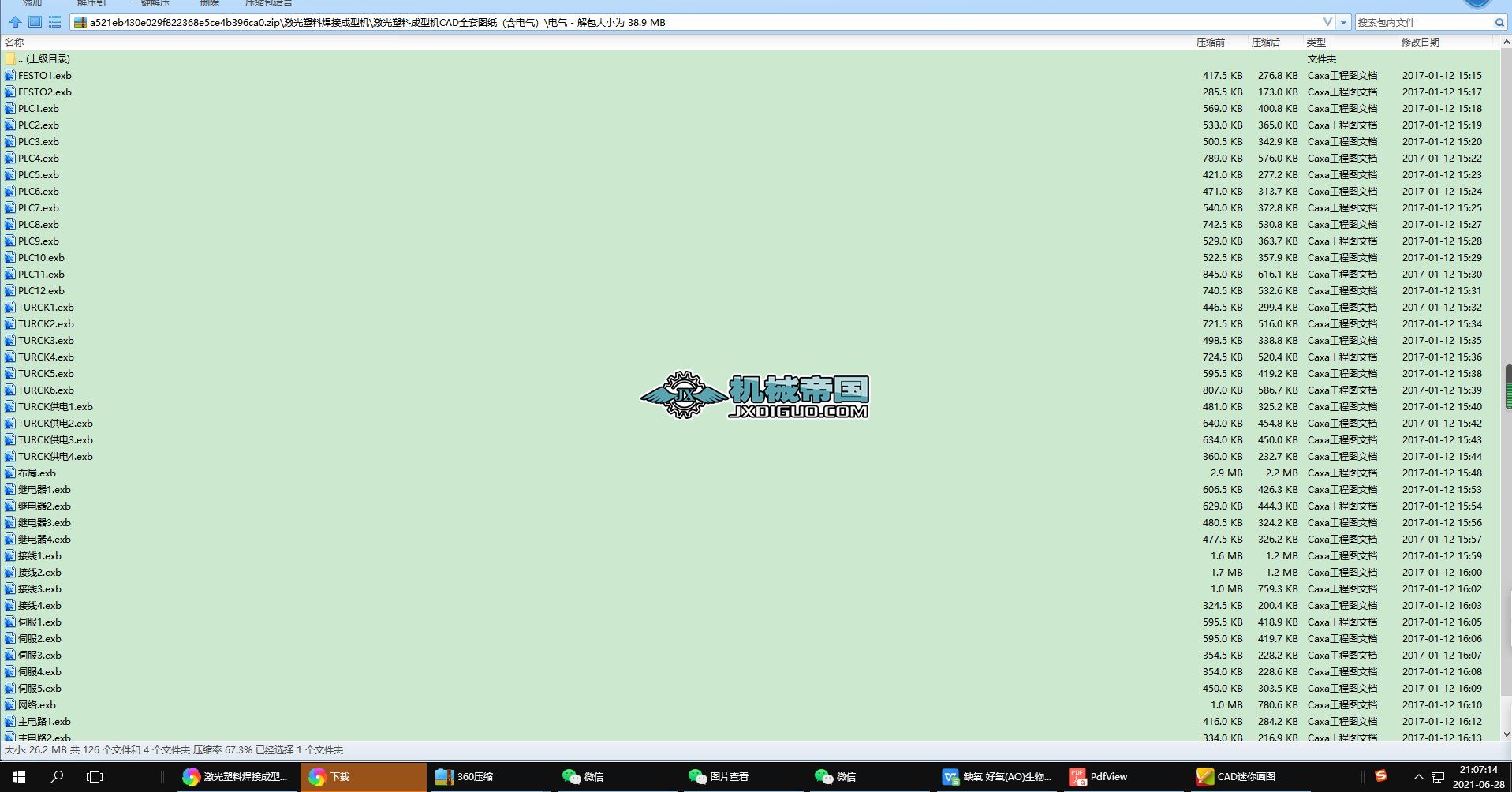Select the file name 接线1.exb

[39, 556]
